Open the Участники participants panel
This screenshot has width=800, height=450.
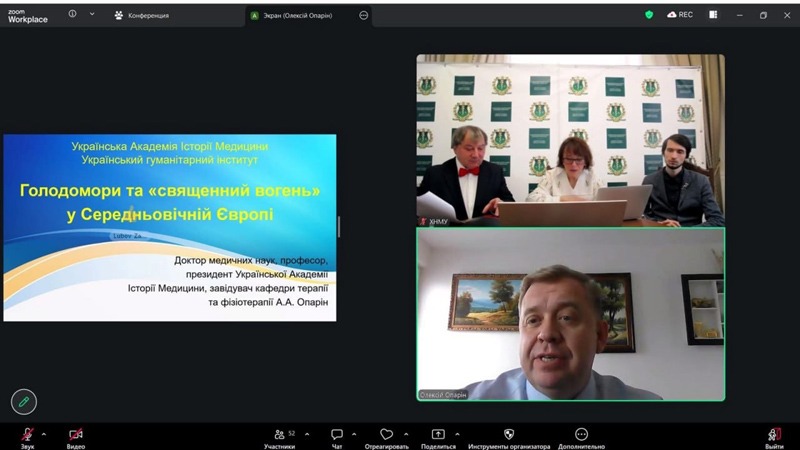pos(279,435)
